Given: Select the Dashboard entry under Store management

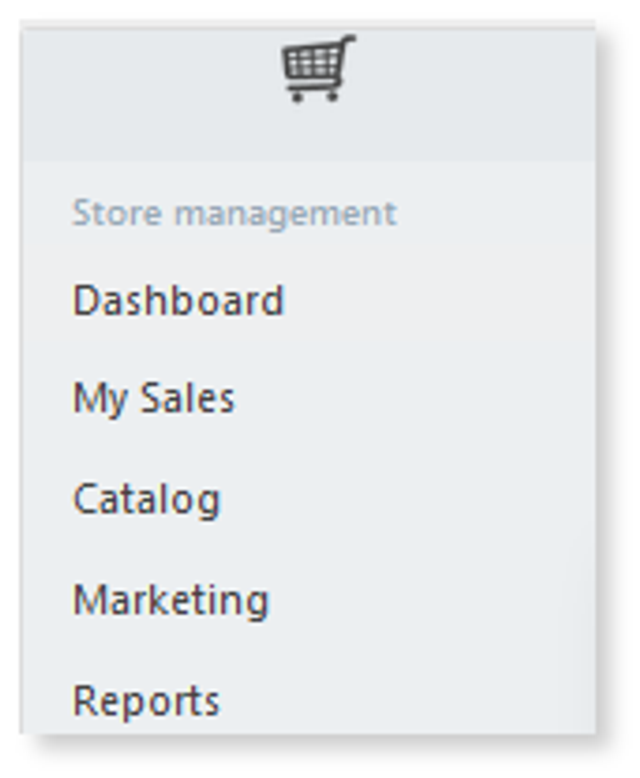Looking at the screenshot, I should [x=178, y=300].
